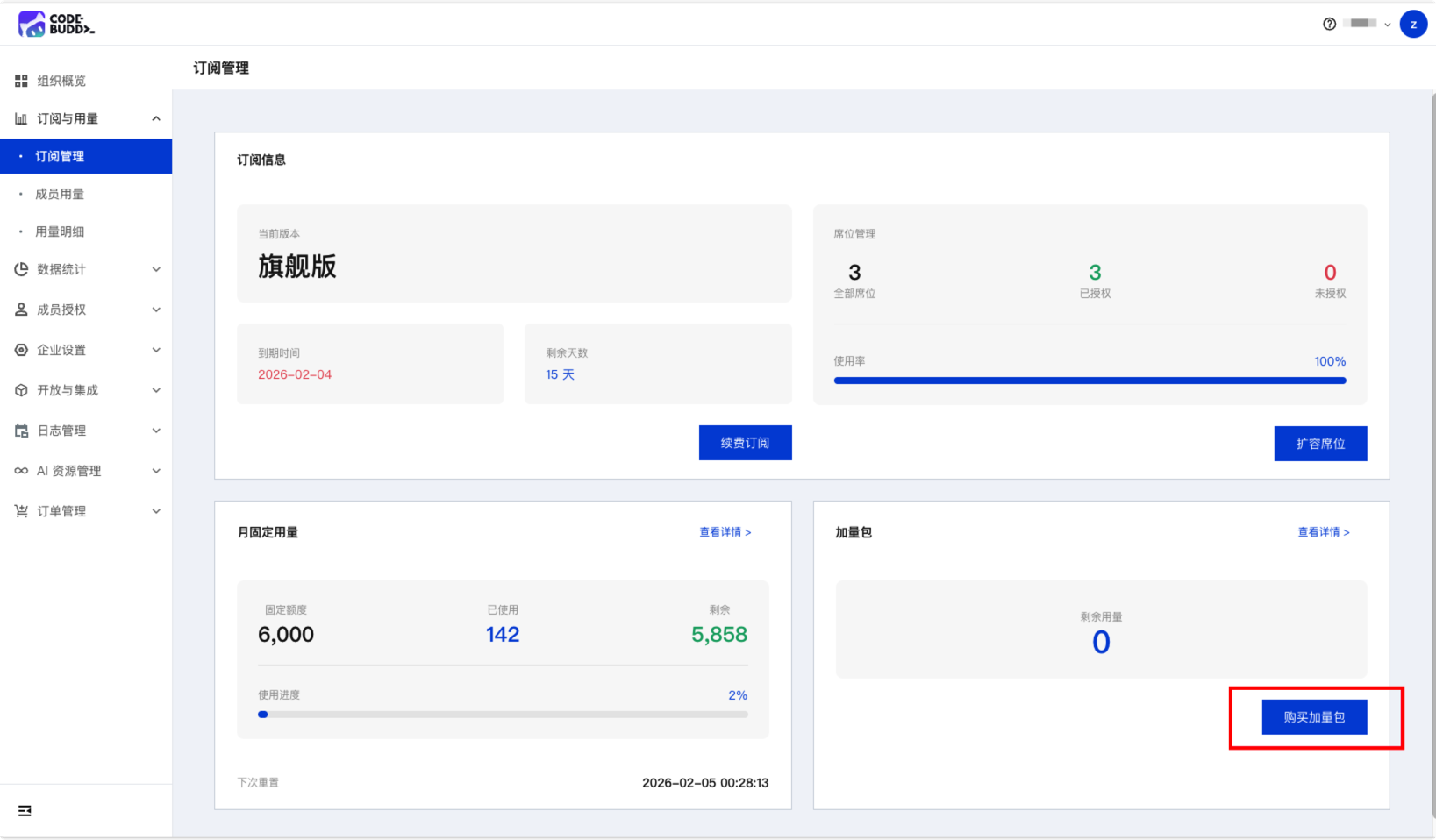Screen dimensions: 1436x840
Task: Click the 购买加量包 button
Action: (1314, 717)
